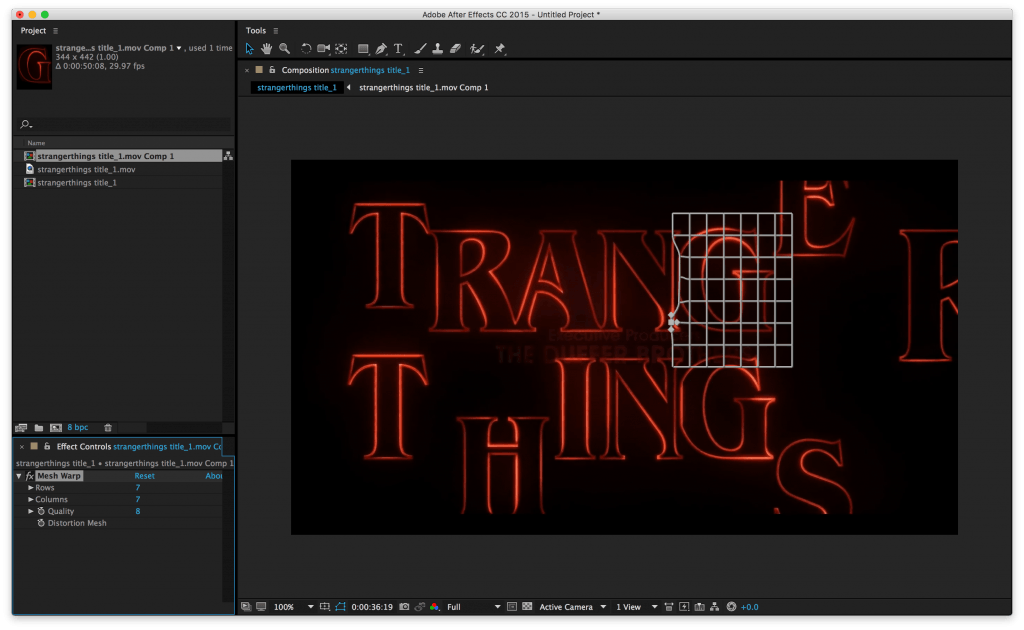Switch to strangerthings title_1.mov Comp 1 breadcrumb
The width and height of the screenshot is (1024, 630).
click(x=423, y=87)
